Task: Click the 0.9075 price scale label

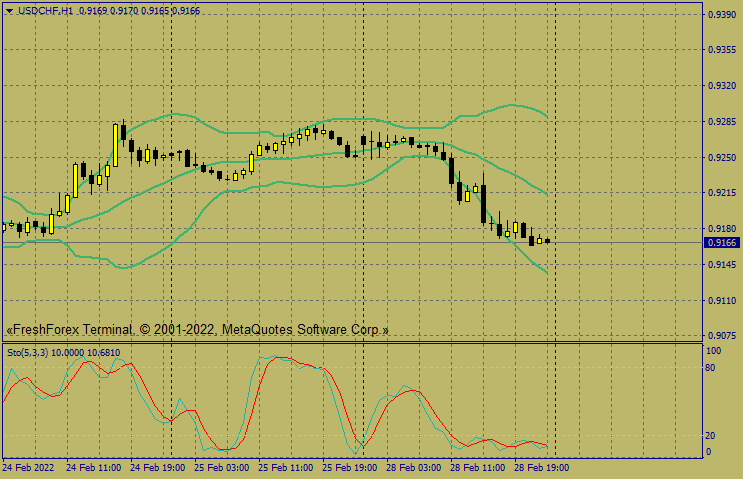Action: click(722, 335)
